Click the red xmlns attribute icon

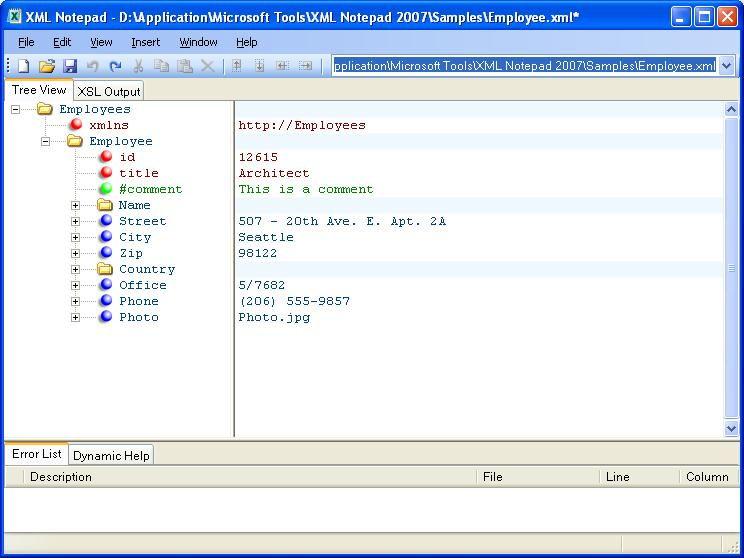tap(76, 125)
